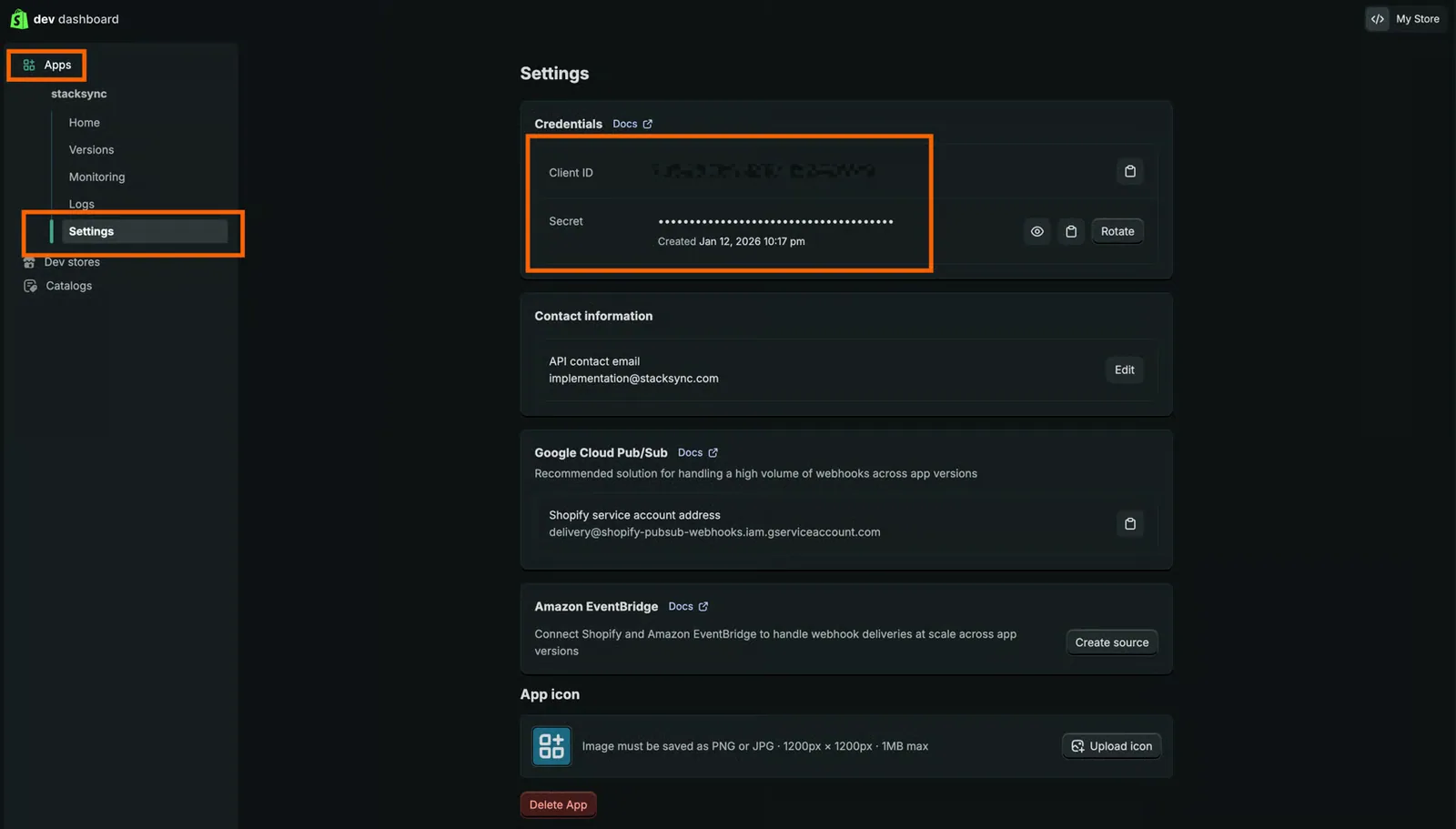Click the Delete App button

[x=558, y=804]
